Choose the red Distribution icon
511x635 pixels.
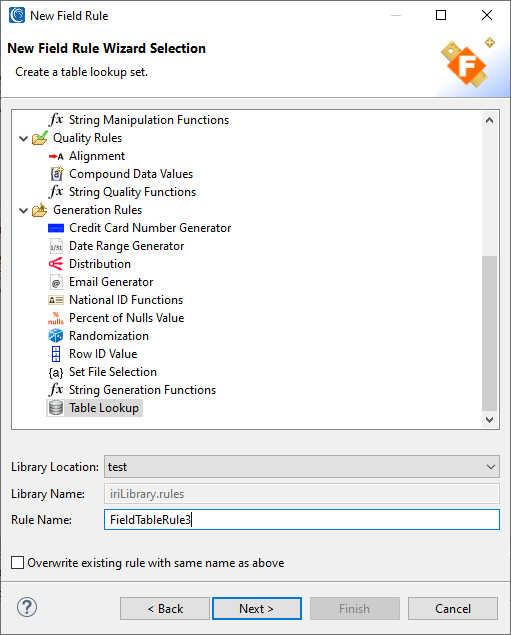click(x=56, y=264)
